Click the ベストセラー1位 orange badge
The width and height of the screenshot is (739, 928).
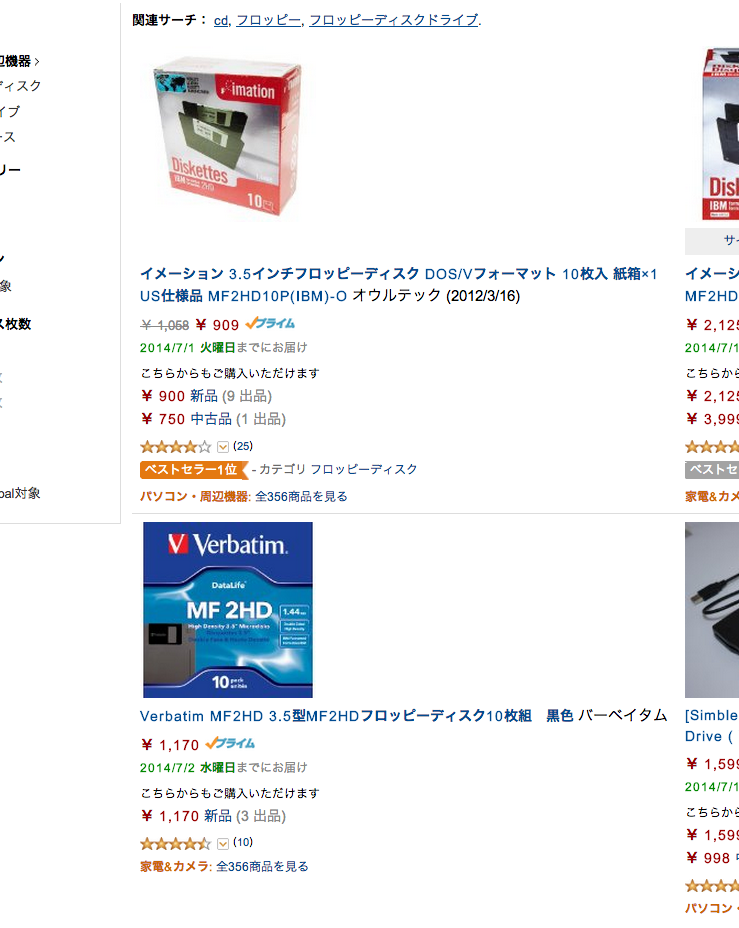click(x=193, y=469)
